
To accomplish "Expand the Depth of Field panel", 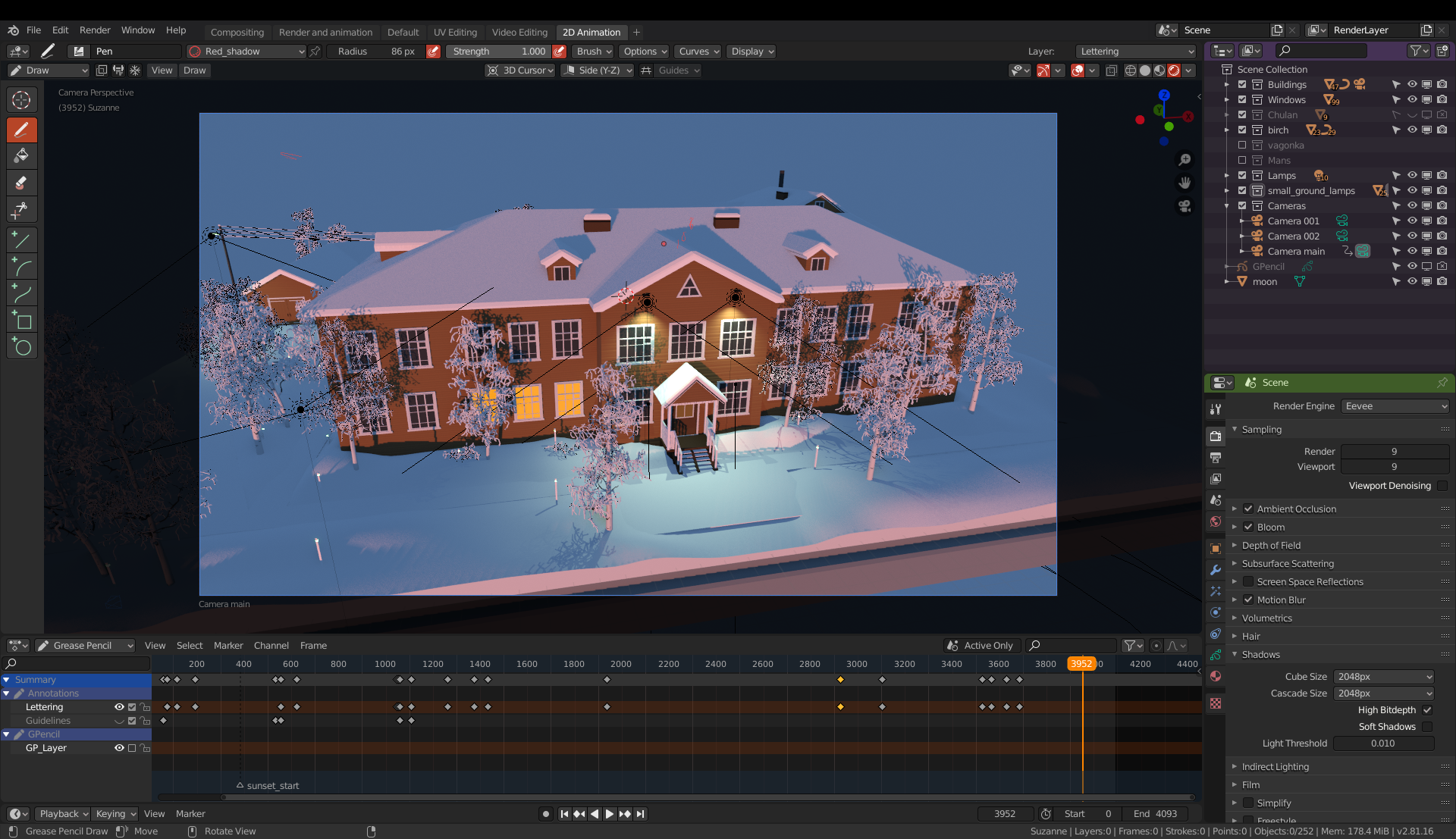I will [x=1271, y=546].
